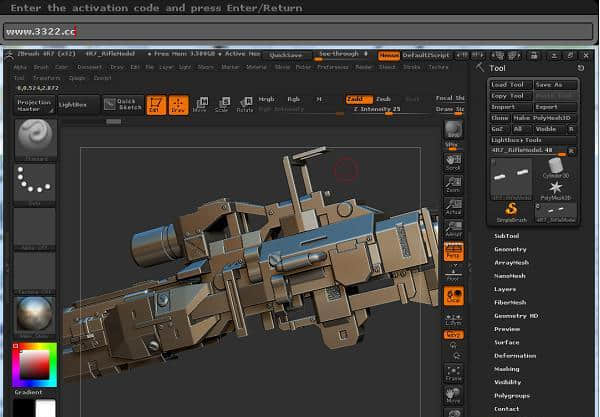Click the Rotate transform icon
Image resolution: width=600 pixels, height=417 pixels.
click(x=244, y=104)
